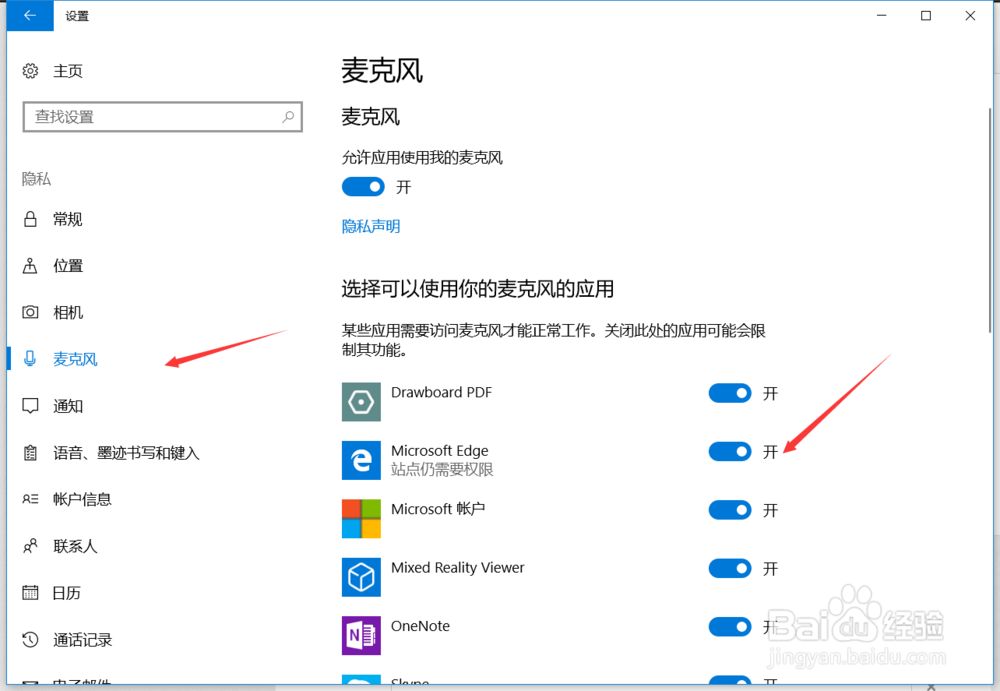The height and width of the screenshot is (691, 1000).
Task: Click the lock icon beside 常规
Action: point(30,219)
